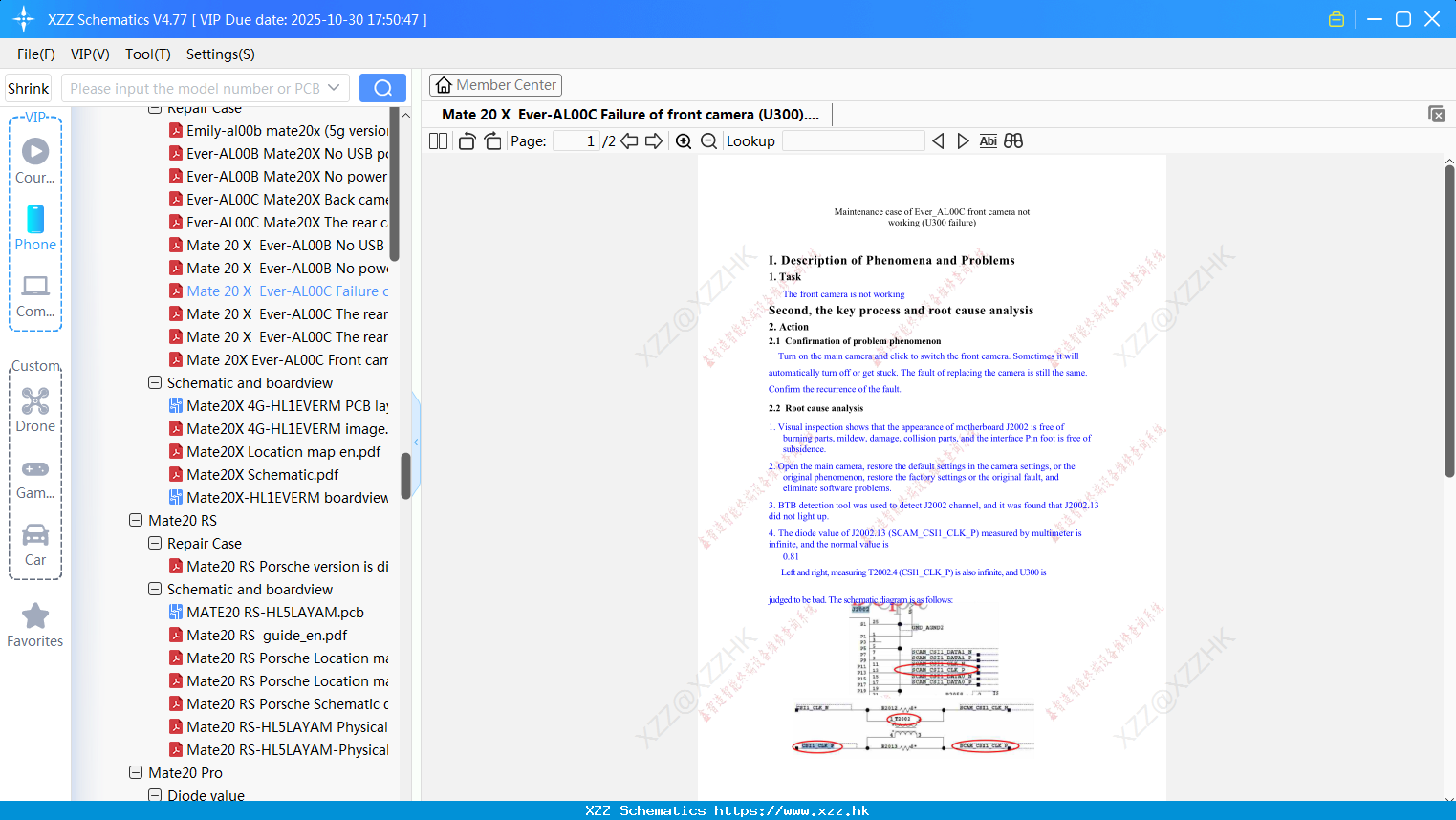Select Computer category in sidebar

35,295
